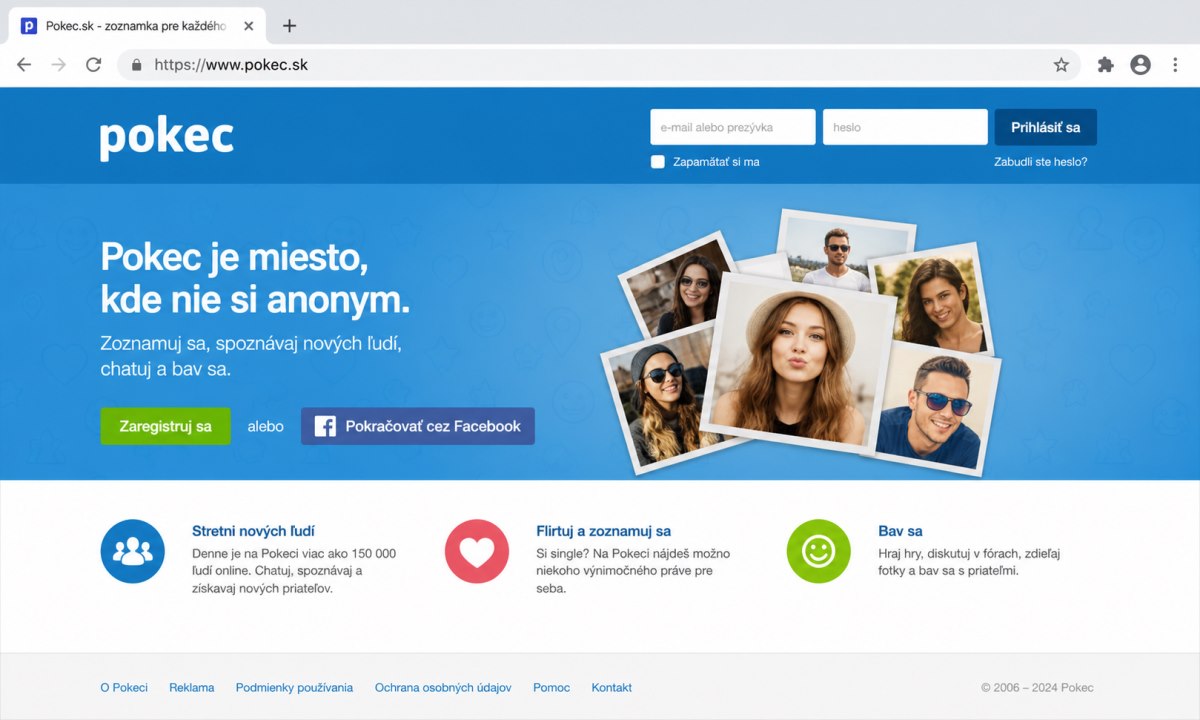Viewport: 1200px width, 720px height.
Task: Click the Flirtuj a zoznamuj sa heading
Action: [x=603, y=531]
